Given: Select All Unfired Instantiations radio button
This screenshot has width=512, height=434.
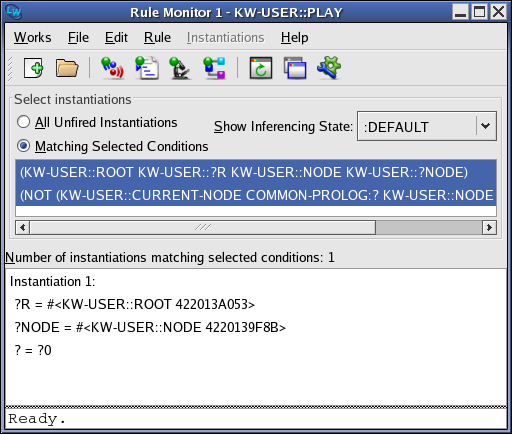Looking at the screenshot, I should click(x=23, y=122).
